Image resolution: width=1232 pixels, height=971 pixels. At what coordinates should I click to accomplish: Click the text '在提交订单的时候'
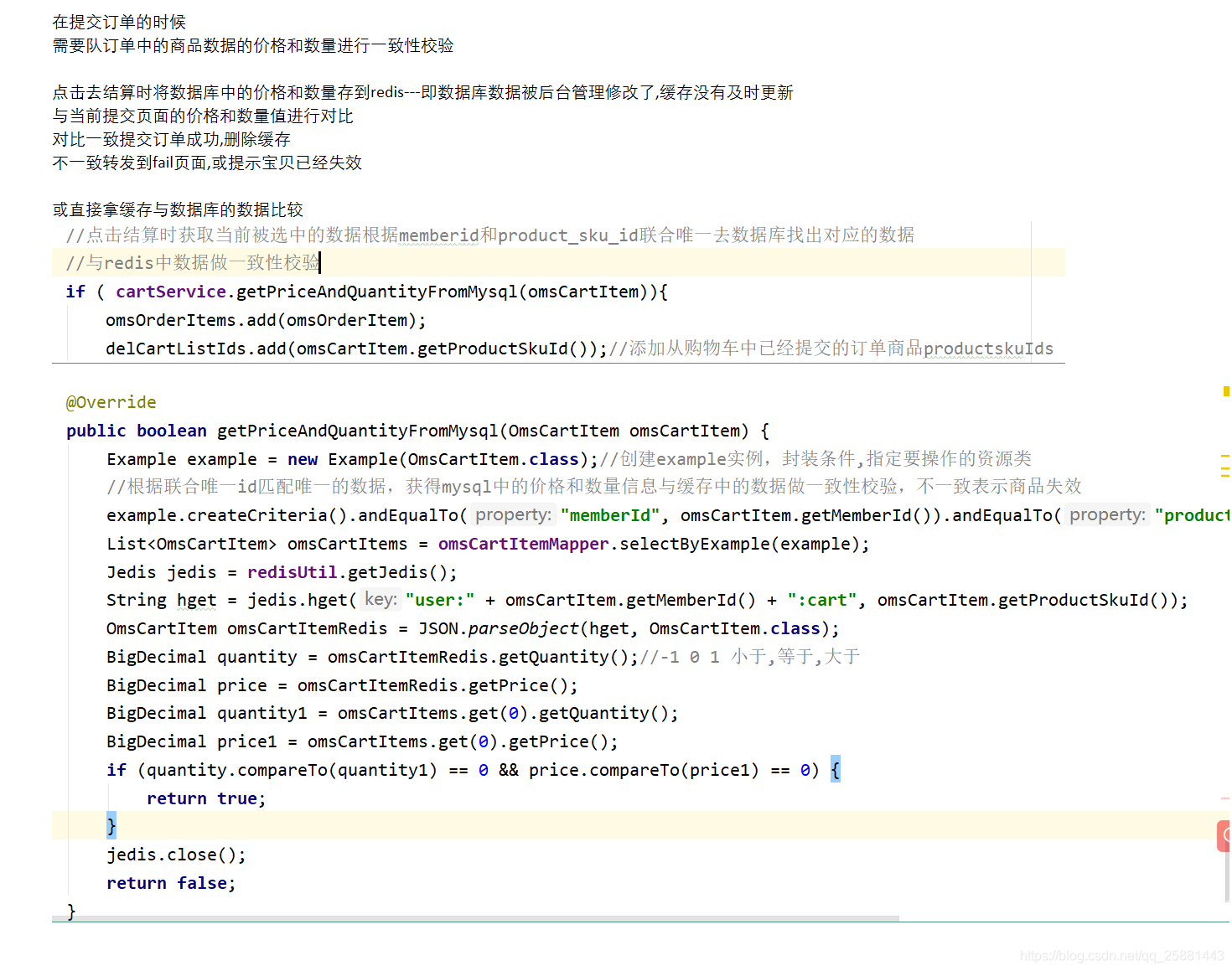[119, 22]
